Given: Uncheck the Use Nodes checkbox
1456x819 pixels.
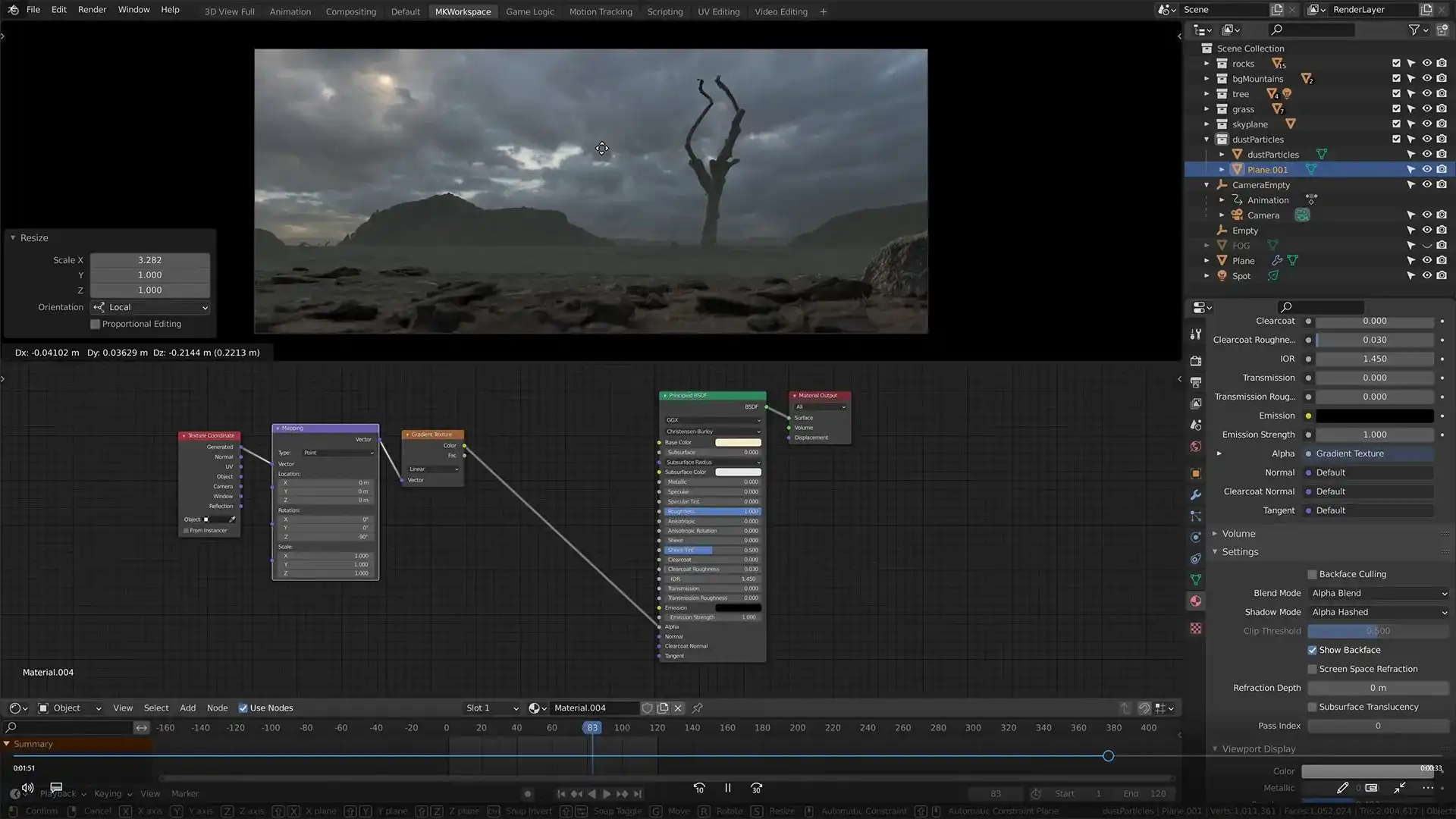Looking at the screenshot, I should (x=243, y=708).
